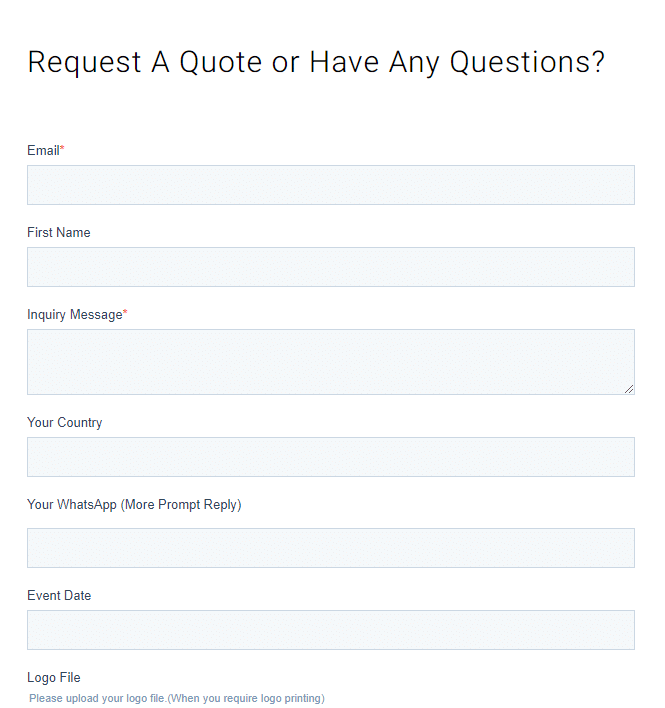
Task: Click 'Request A Quote' in the heading
Action: pyautogui.click(x=144, y=62)
